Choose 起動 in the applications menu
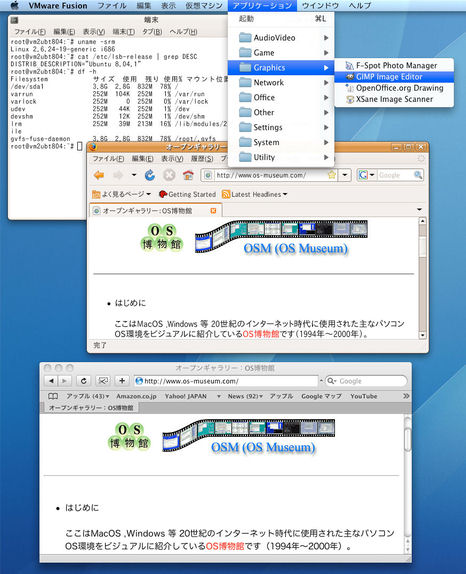 [281, 19]
